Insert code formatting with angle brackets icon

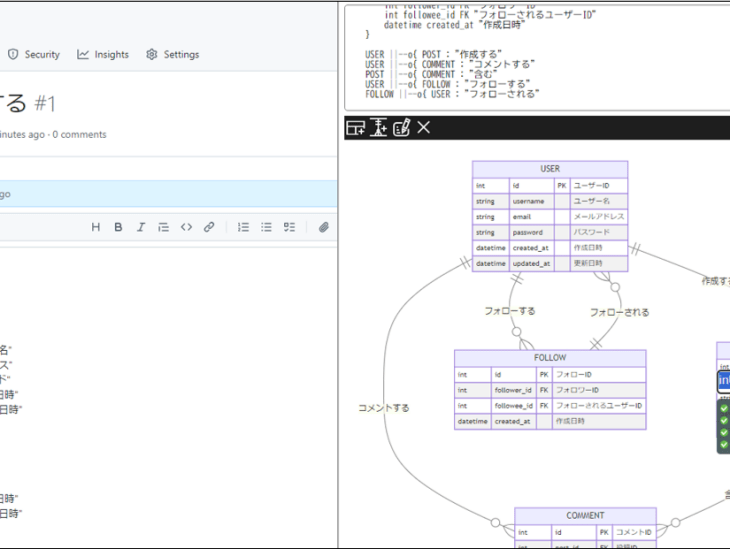click(x=186, y=227)
